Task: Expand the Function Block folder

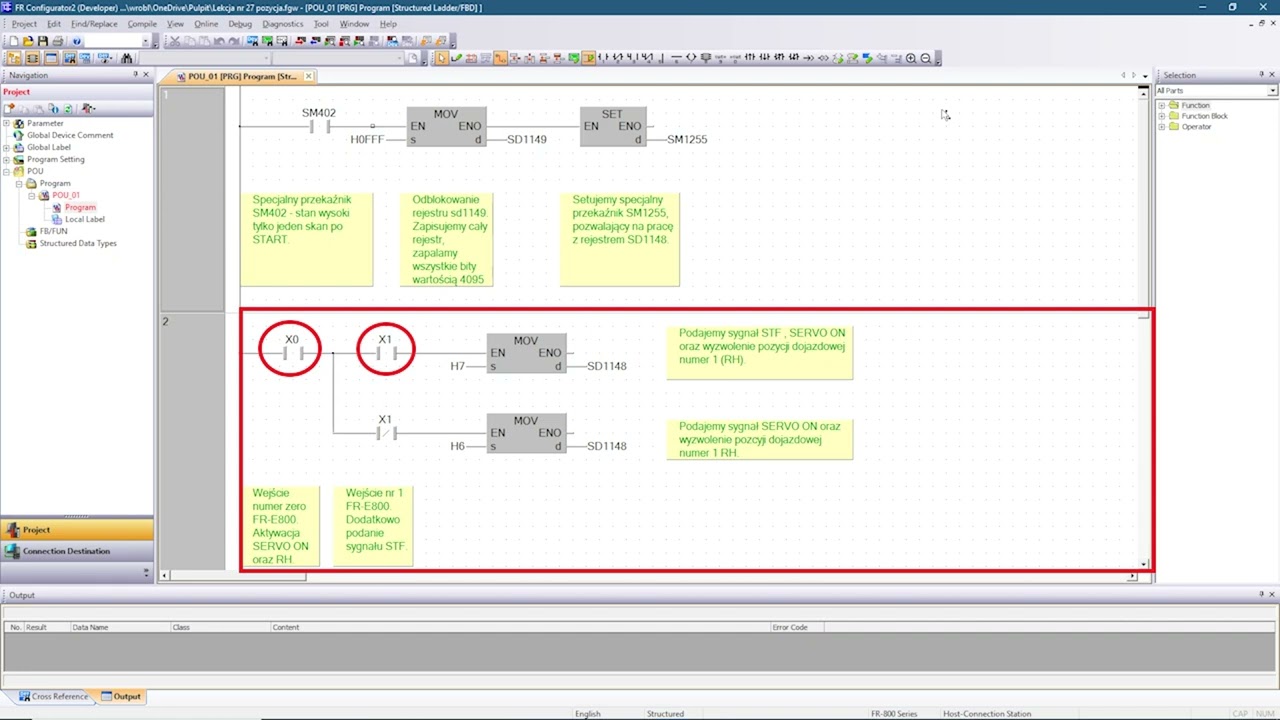Action: (x=1162, y=116)
